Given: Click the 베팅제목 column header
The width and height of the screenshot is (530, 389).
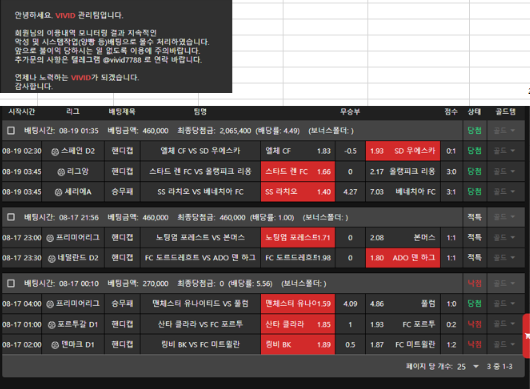Looking at the screenshot, I should (122, 112).
